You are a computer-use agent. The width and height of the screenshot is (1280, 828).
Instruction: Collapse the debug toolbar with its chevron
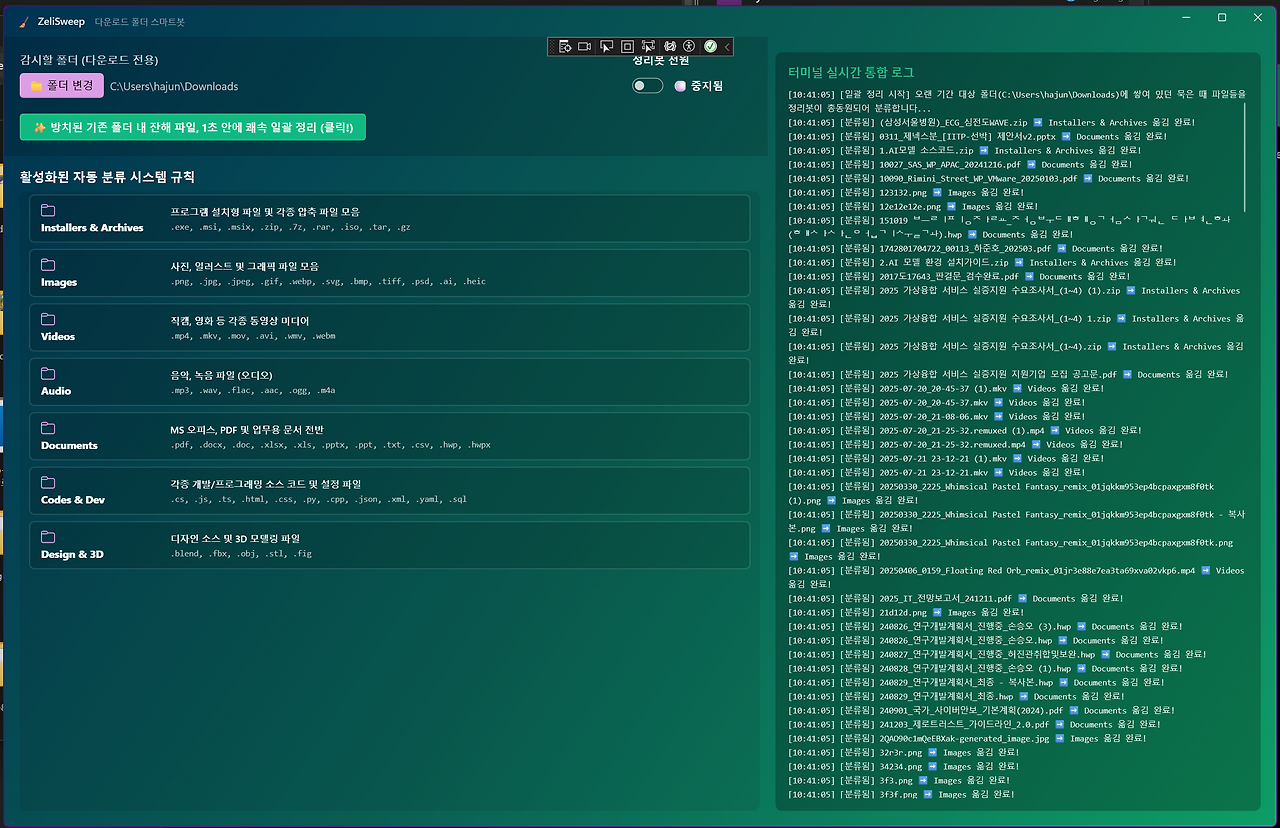(727, 46)
